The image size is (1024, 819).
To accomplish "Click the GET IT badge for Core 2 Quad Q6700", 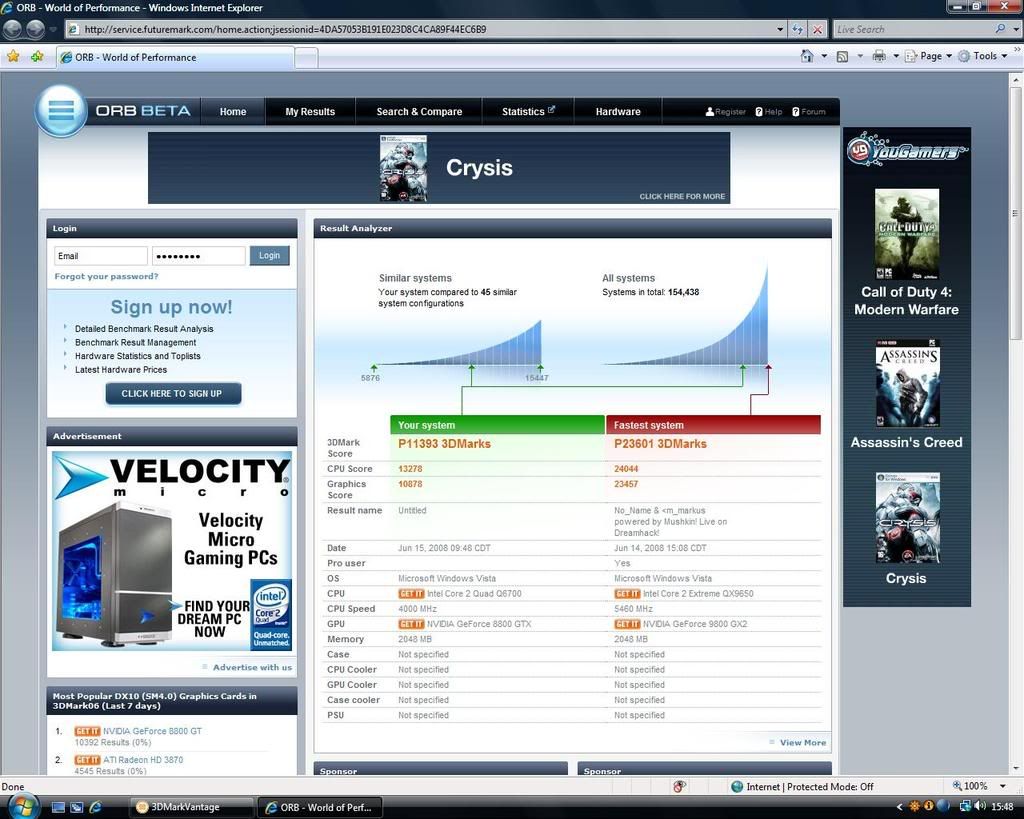I will pos(411,594).
